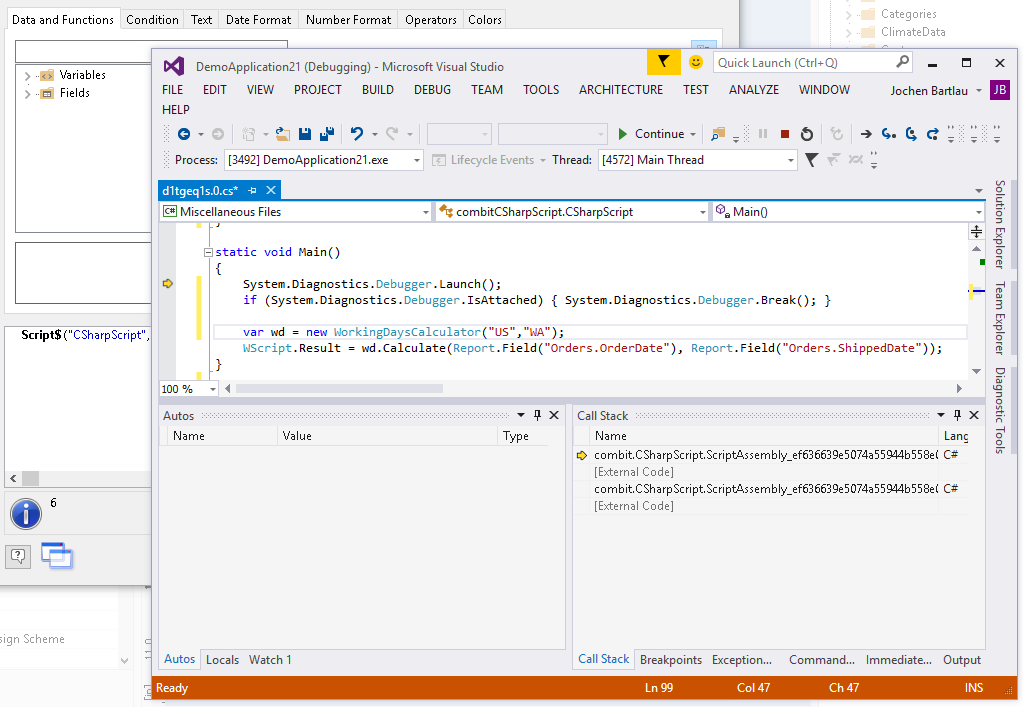Open the Solution Explorer side tab
The image size is (1023, 707).
pyautogui.click(x=1000, y=224)
